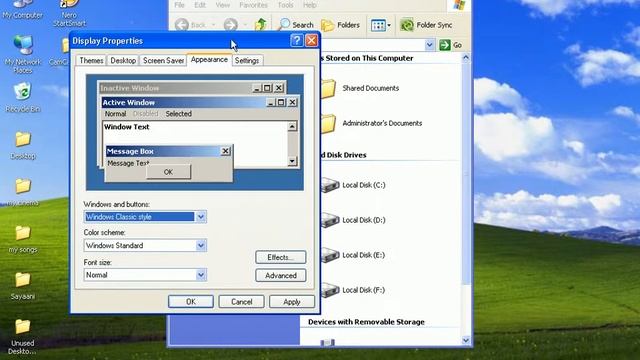Select the my songs folder

pos(23,239)
